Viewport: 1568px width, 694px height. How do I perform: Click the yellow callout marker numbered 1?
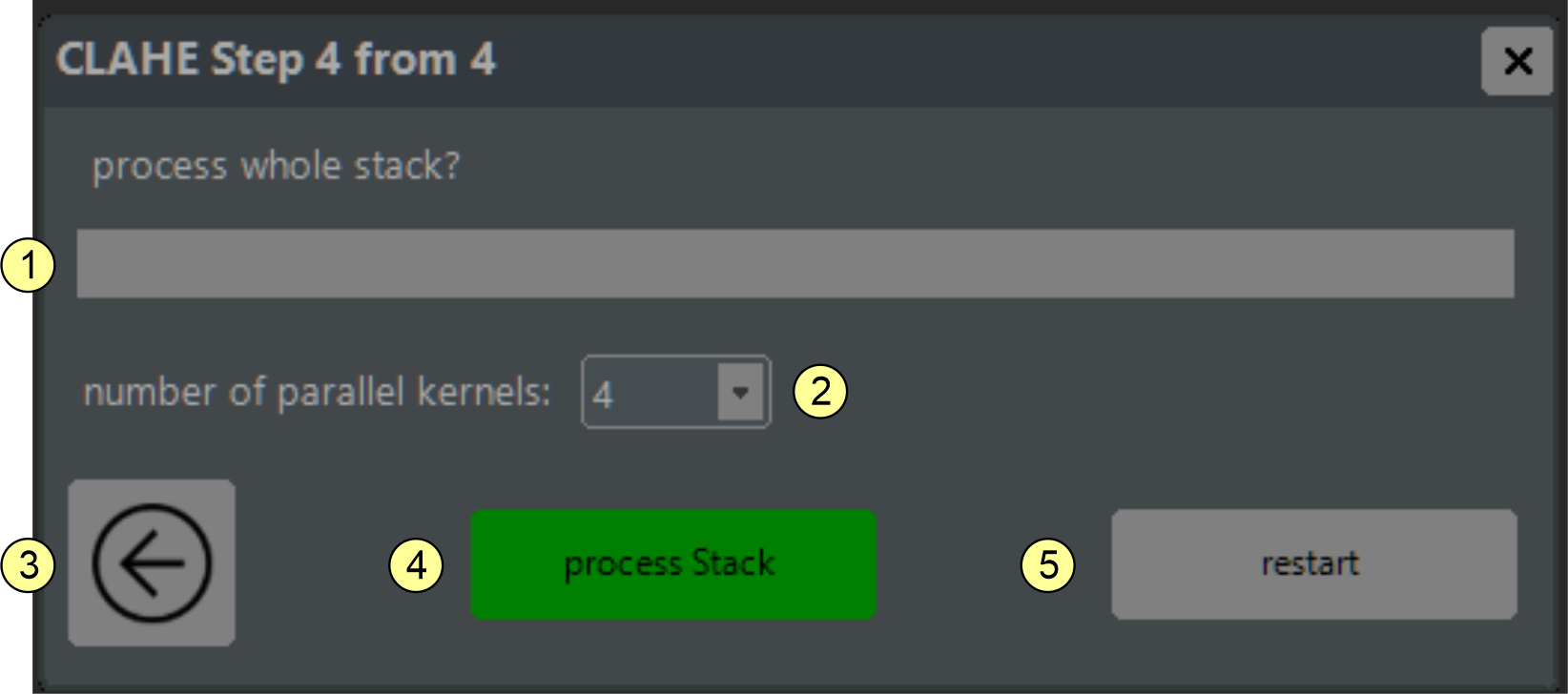[29, 266]
